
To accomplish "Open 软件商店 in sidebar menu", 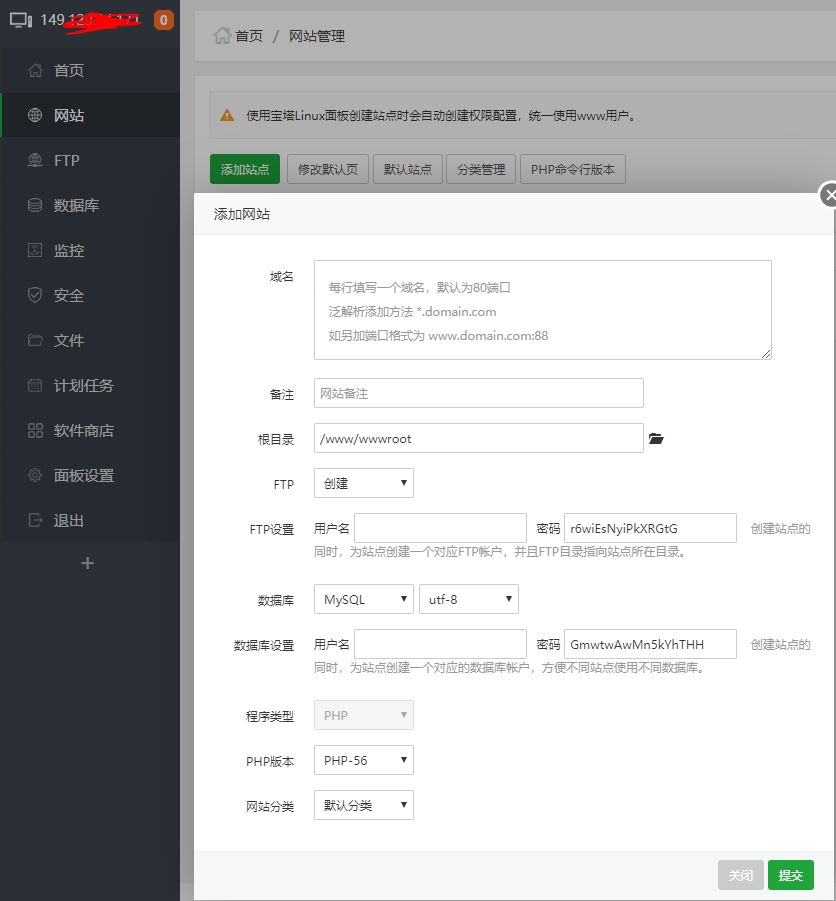I will pyautogui.click(x=84, y=430).
